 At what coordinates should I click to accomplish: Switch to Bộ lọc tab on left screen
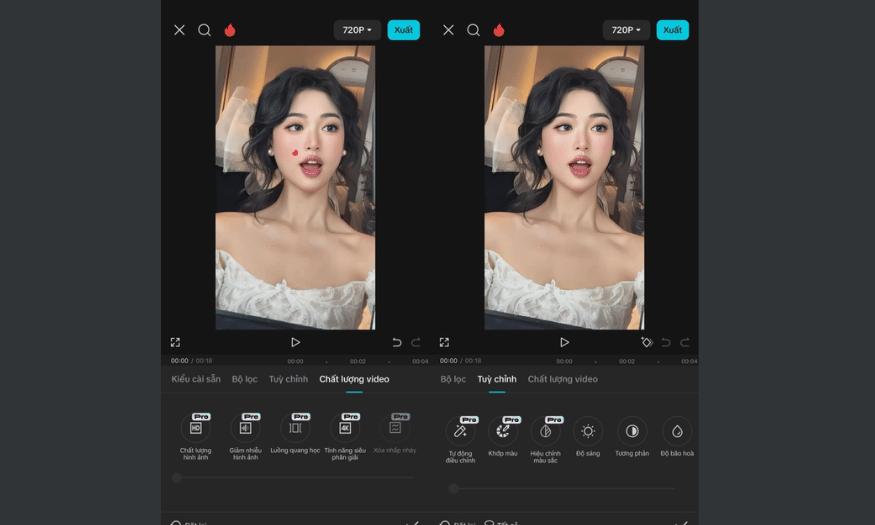[244, 379]
